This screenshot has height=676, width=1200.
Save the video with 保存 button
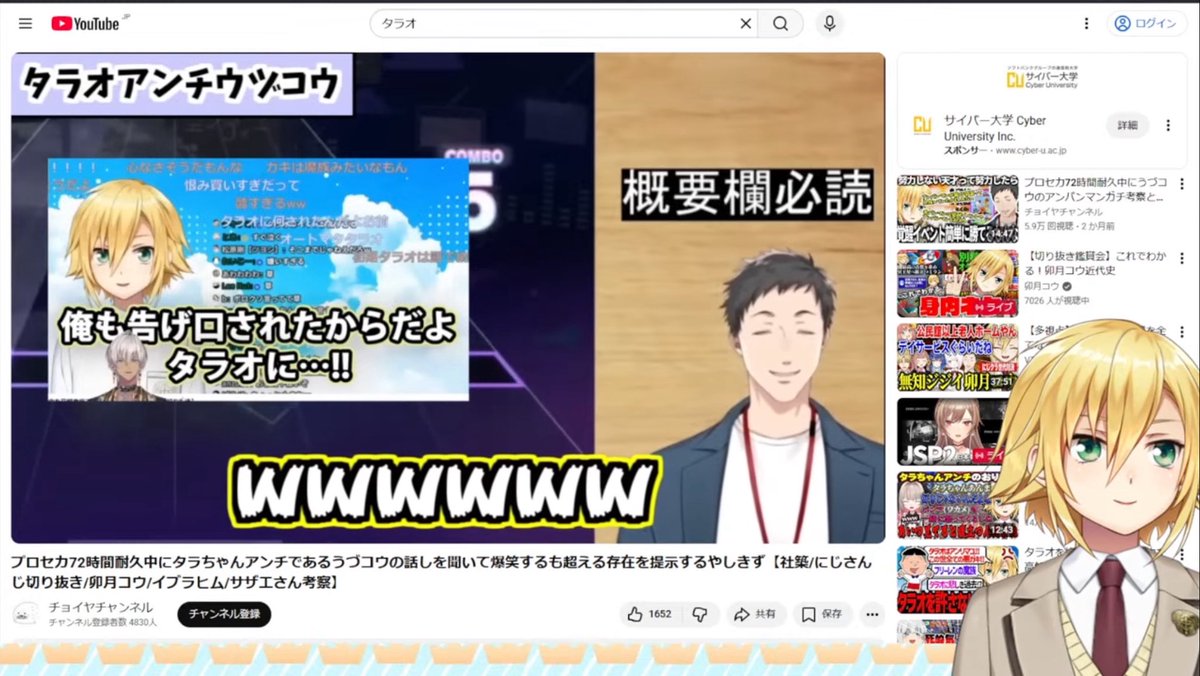[x=823, y=614]
